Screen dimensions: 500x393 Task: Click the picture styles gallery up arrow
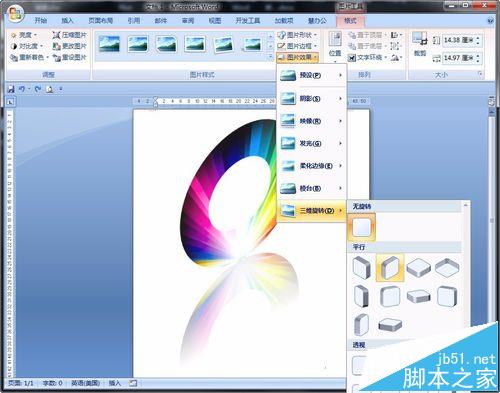271,36
